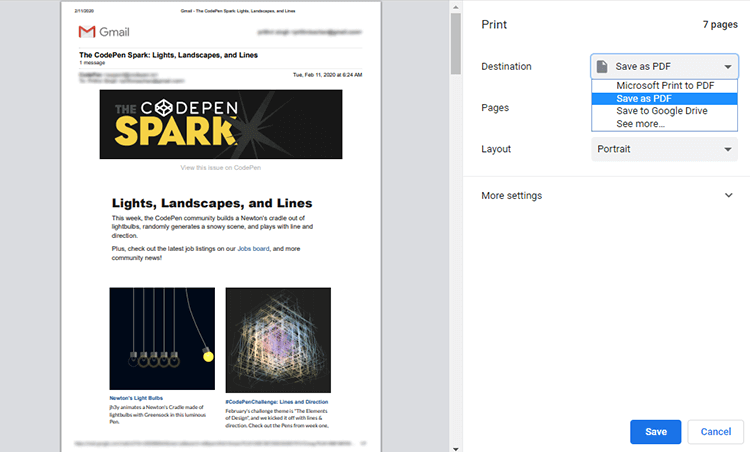Click the 7 pages count label
750x452 pixels.
pos(720,24)
